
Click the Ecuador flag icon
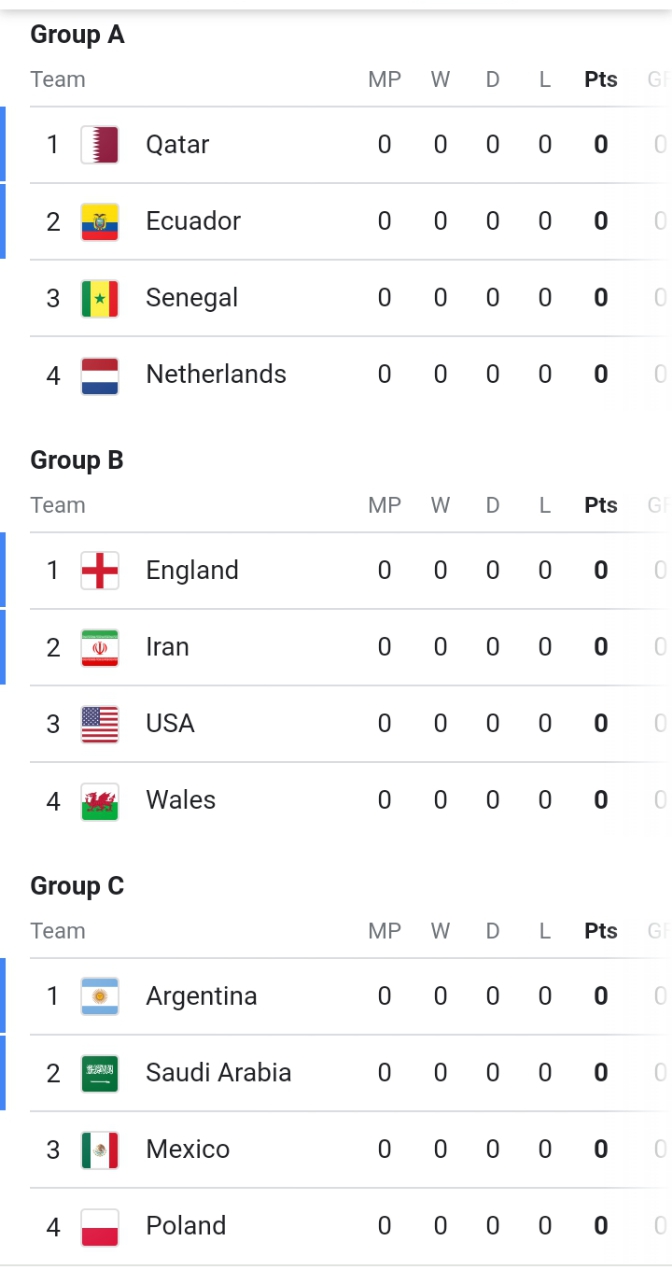[x=100, y=221]
